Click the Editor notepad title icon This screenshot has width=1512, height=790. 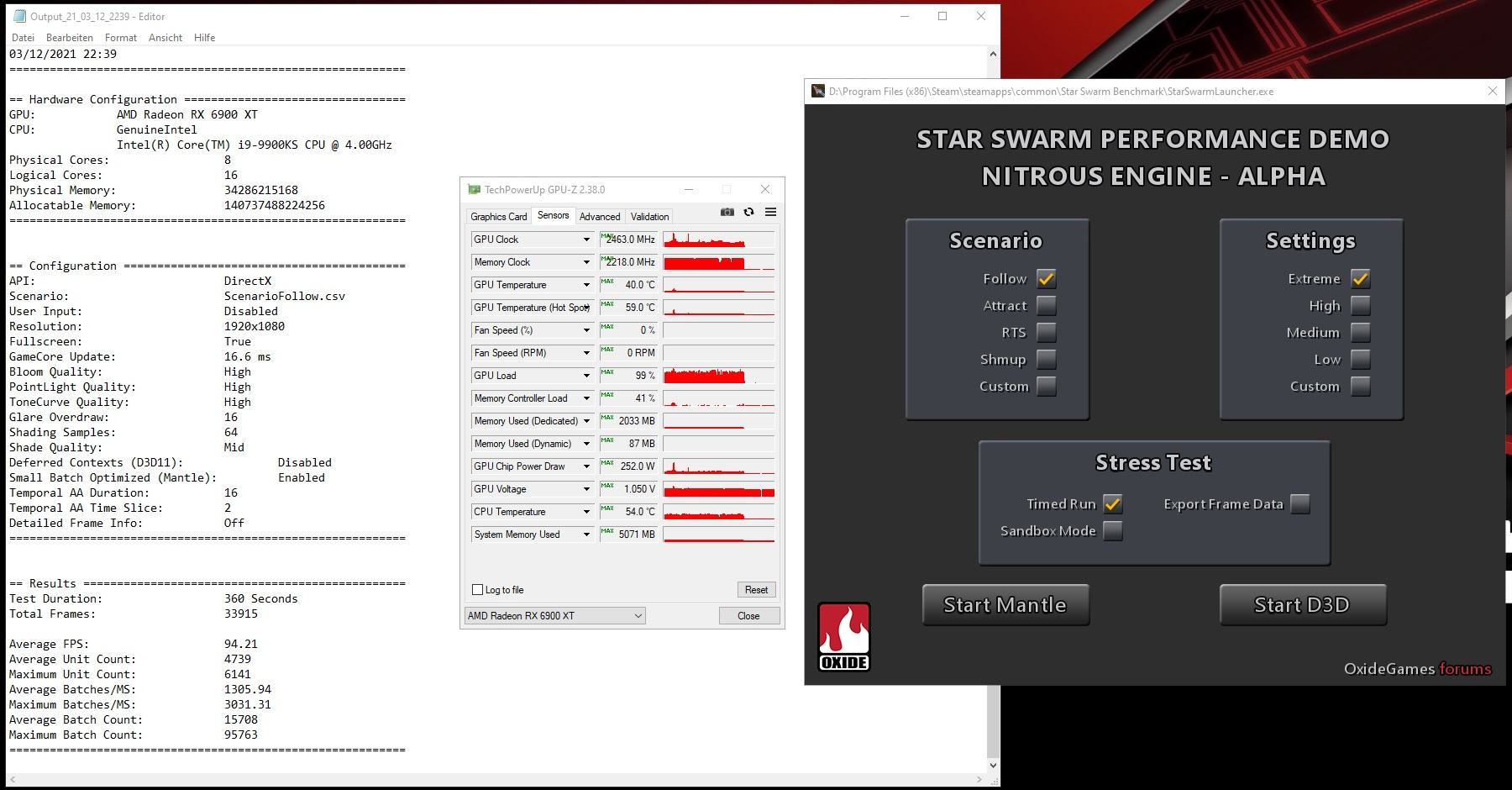[x=19, y=16]
